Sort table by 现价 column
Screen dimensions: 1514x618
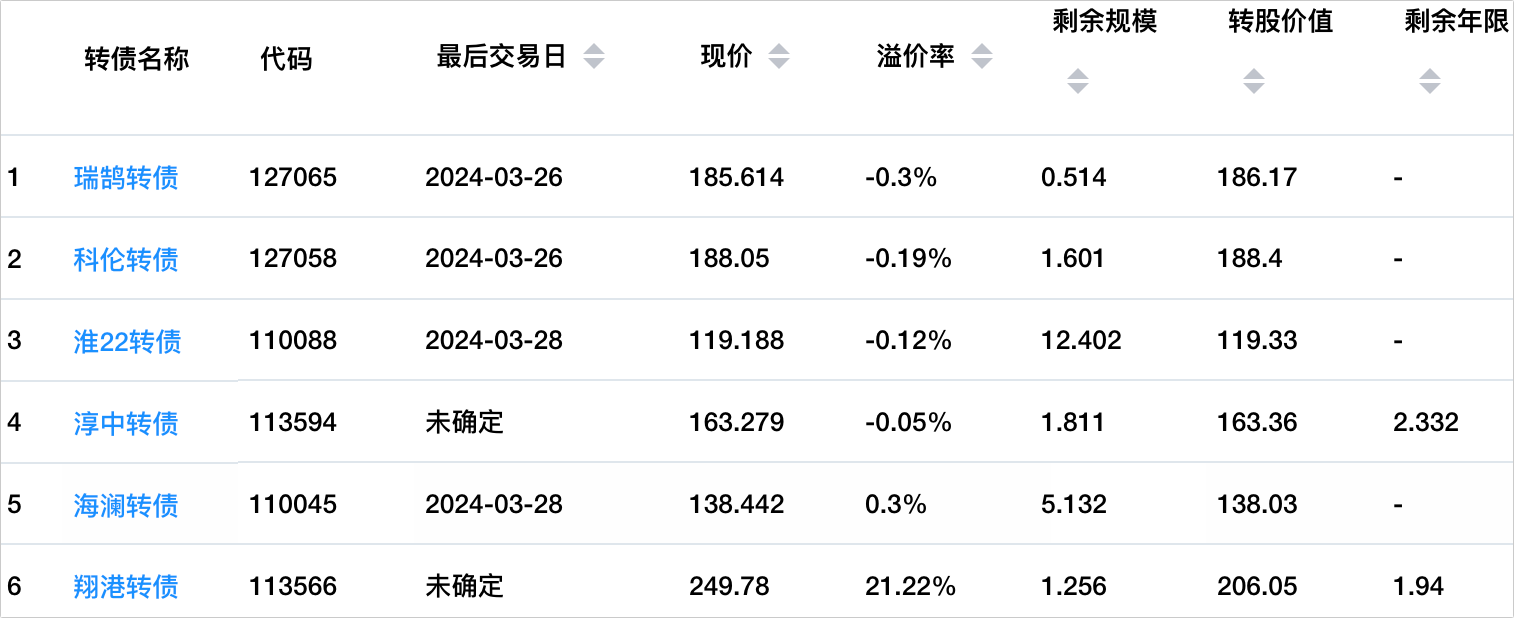pyautogui.click(x=778, y=57)
